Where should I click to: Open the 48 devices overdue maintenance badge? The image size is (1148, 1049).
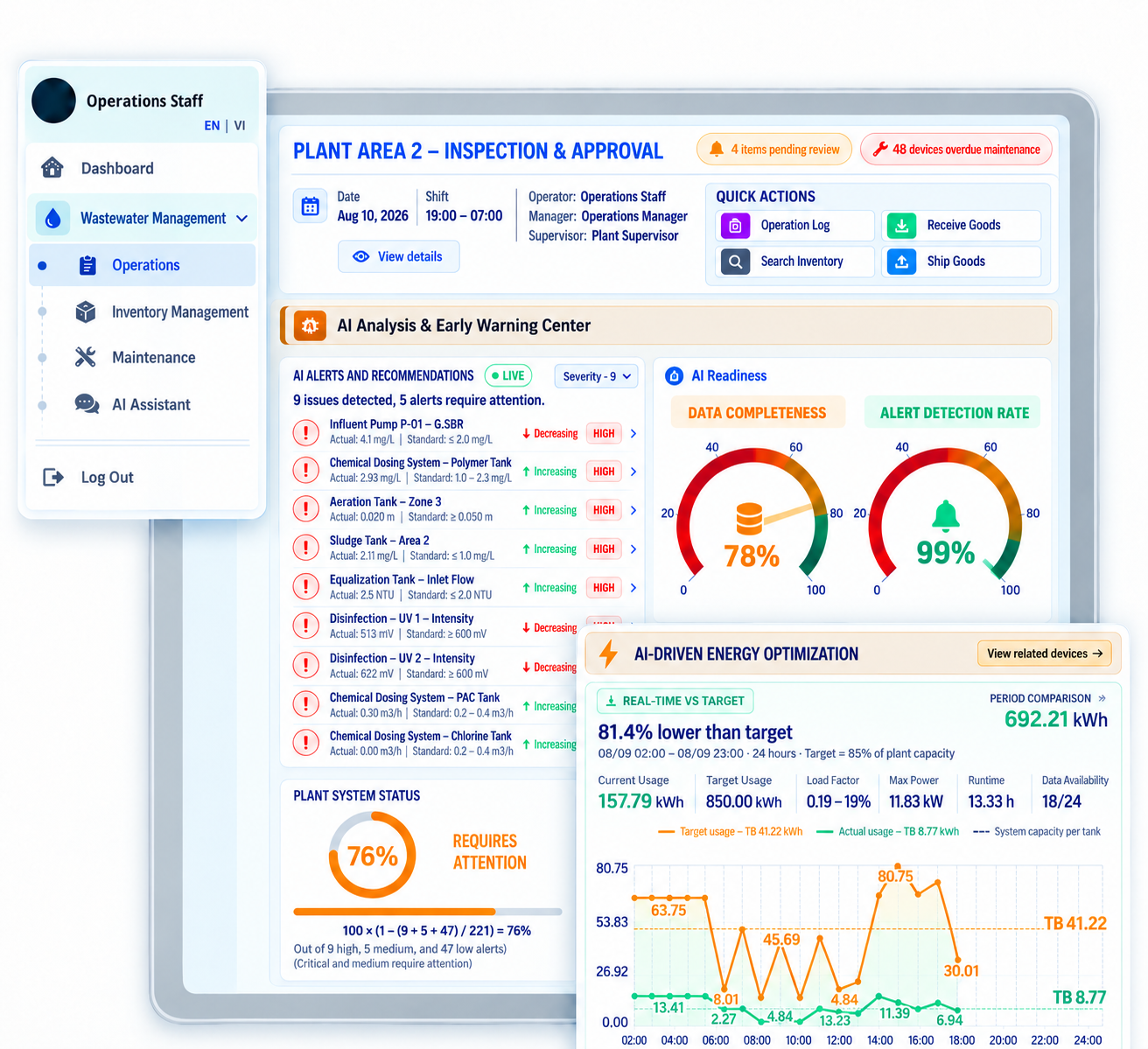pyautogui.click(x=956, y=150)
